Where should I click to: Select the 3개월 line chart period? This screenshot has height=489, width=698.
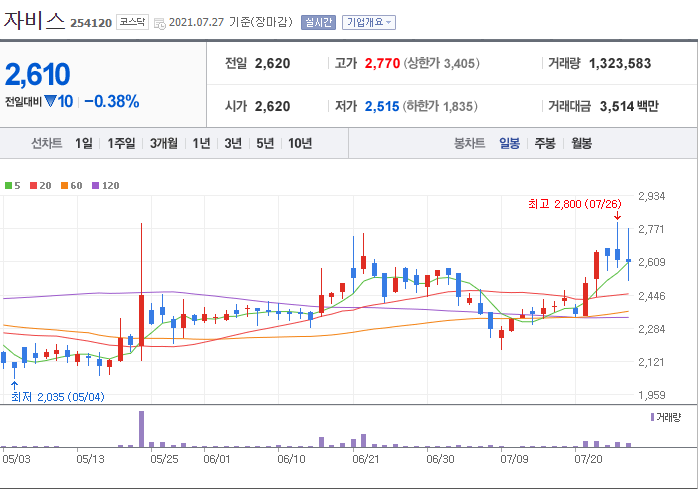(163, 143)
